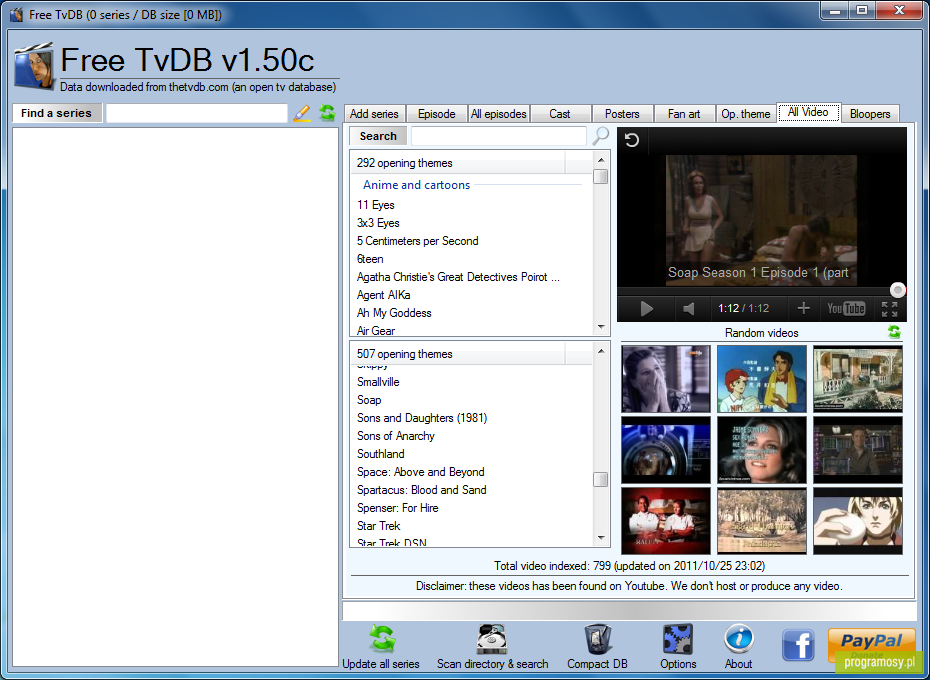This screenshot has height=680, width=930.
Task: Click the plus icon in the video controls
Action: pyautogui.click(x=803, y=308)
